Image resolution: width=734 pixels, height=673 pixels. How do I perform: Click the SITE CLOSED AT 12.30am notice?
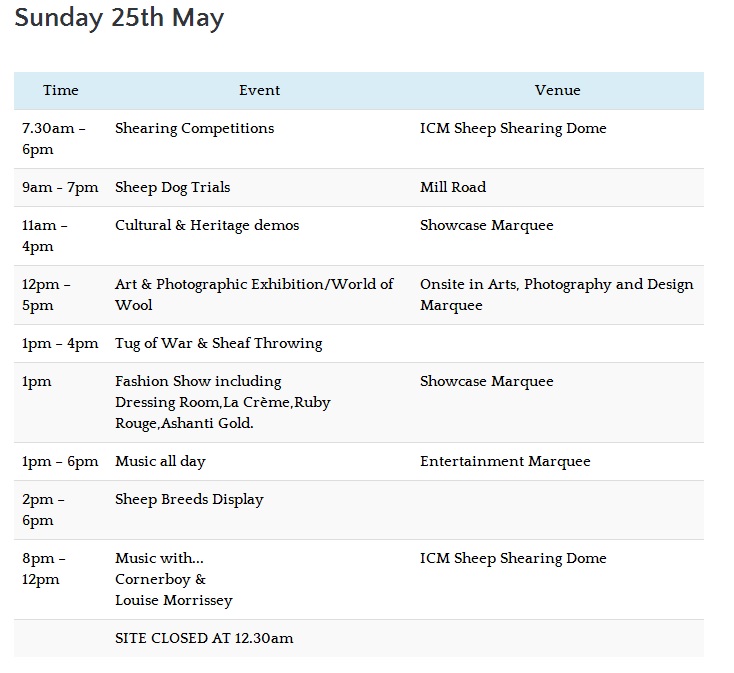pos(204,638)
